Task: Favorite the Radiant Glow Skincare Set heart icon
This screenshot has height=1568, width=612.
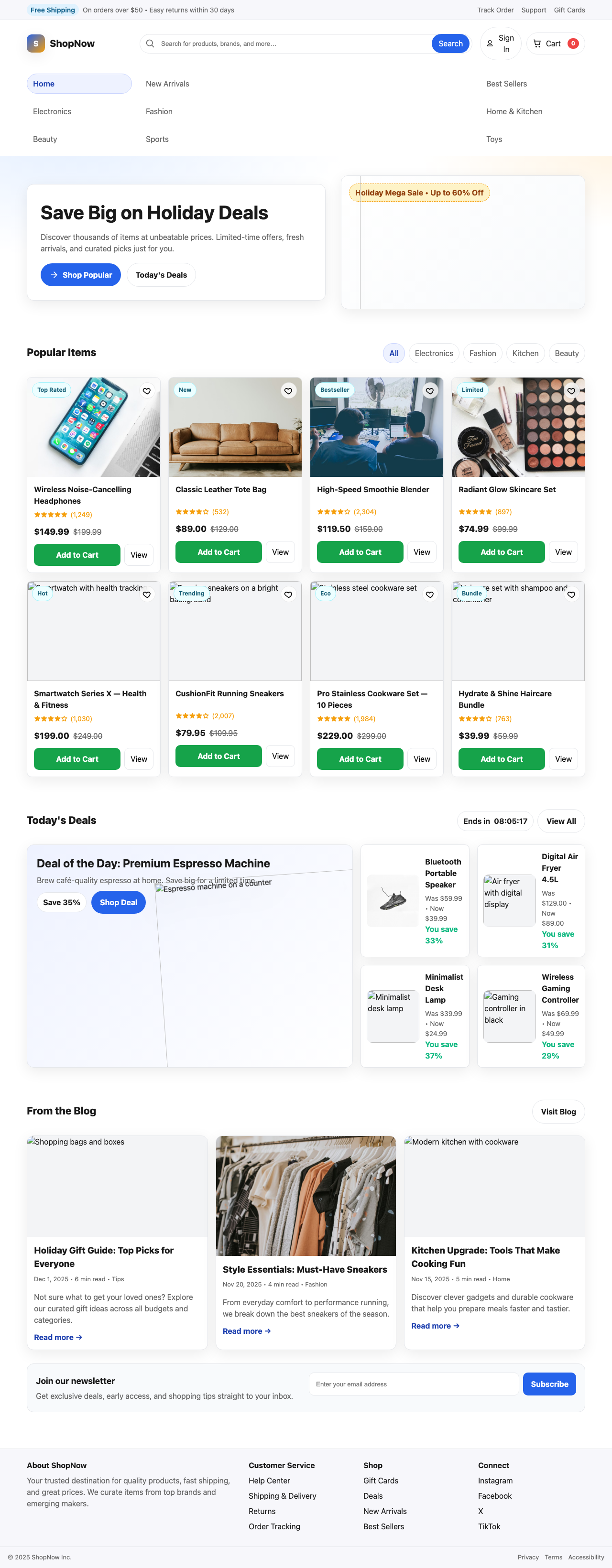Action: click(x=571, y=391)
